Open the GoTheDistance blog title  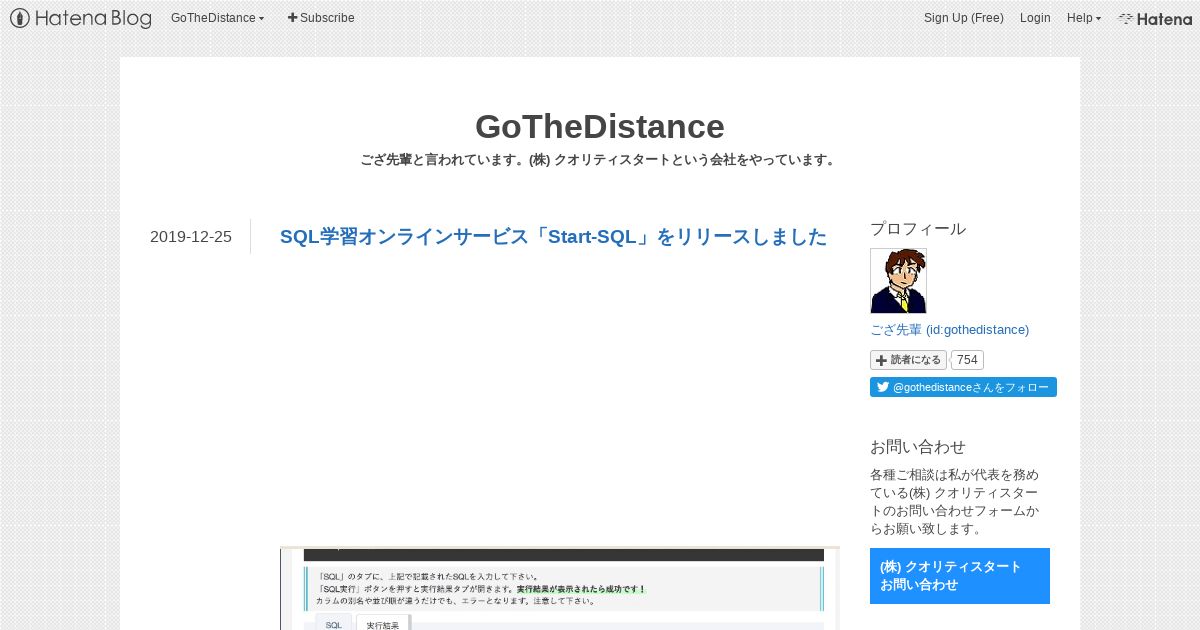click(x=600, y=127)
